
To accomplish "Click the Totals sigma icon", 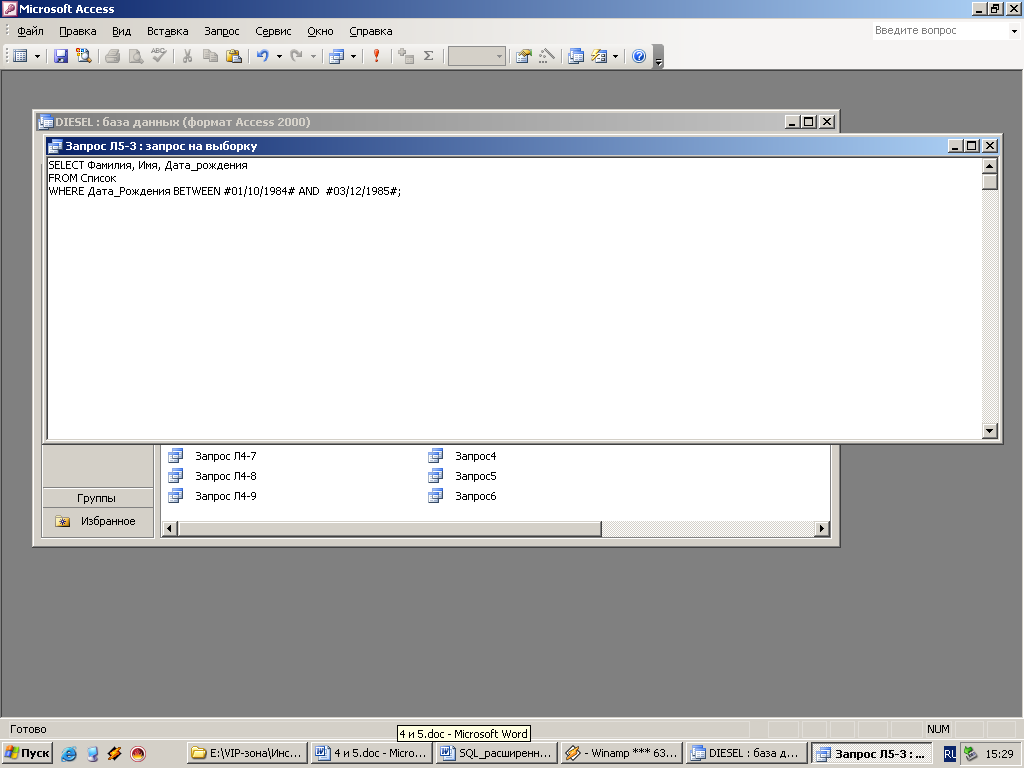I will (428, 56).
